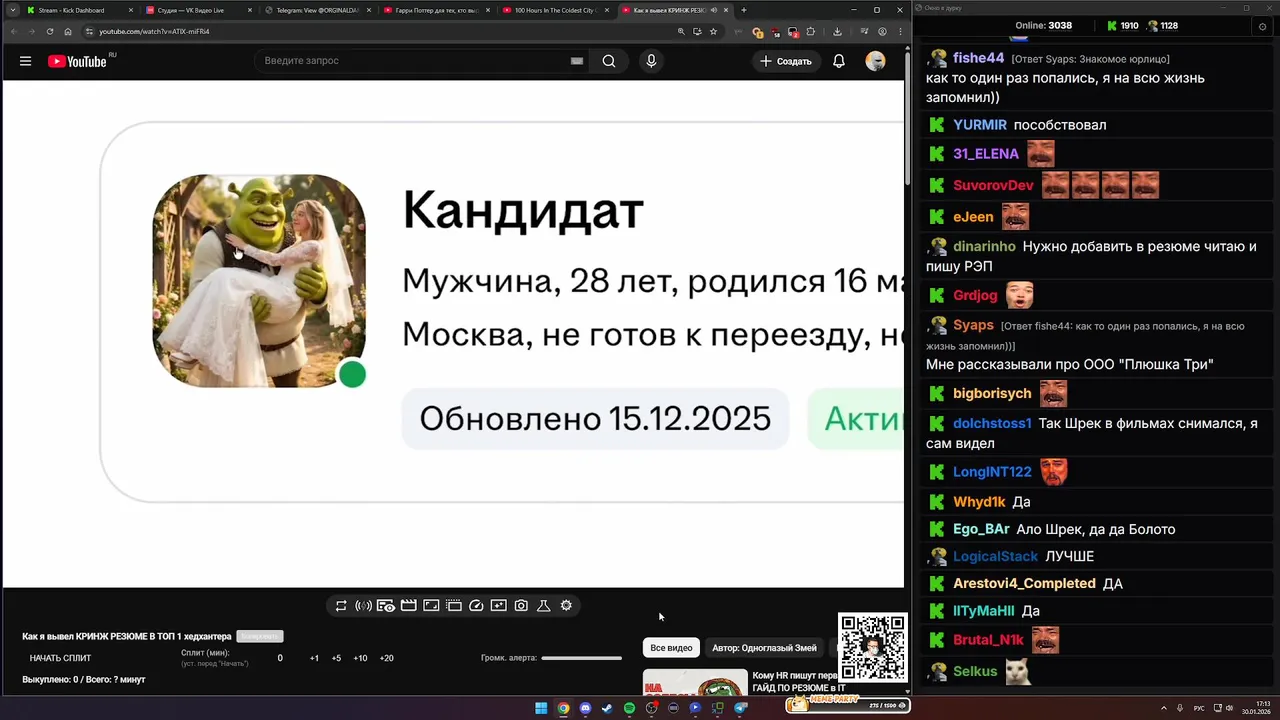Click the Chrome address bar URL
Screen dimensions: 1280x720
click(x=154, y=31)
